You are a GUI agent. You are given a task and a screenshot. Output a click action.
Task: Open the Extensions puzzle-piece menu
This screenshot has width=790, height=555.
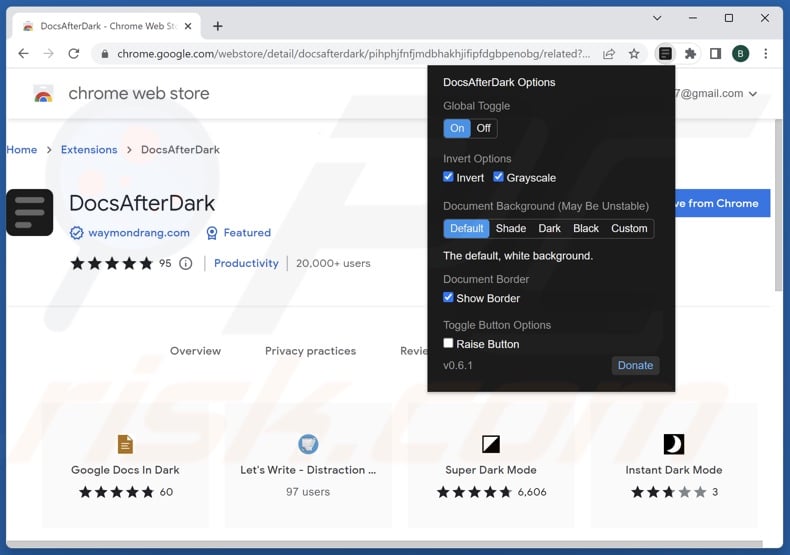[x=690, y=53]
